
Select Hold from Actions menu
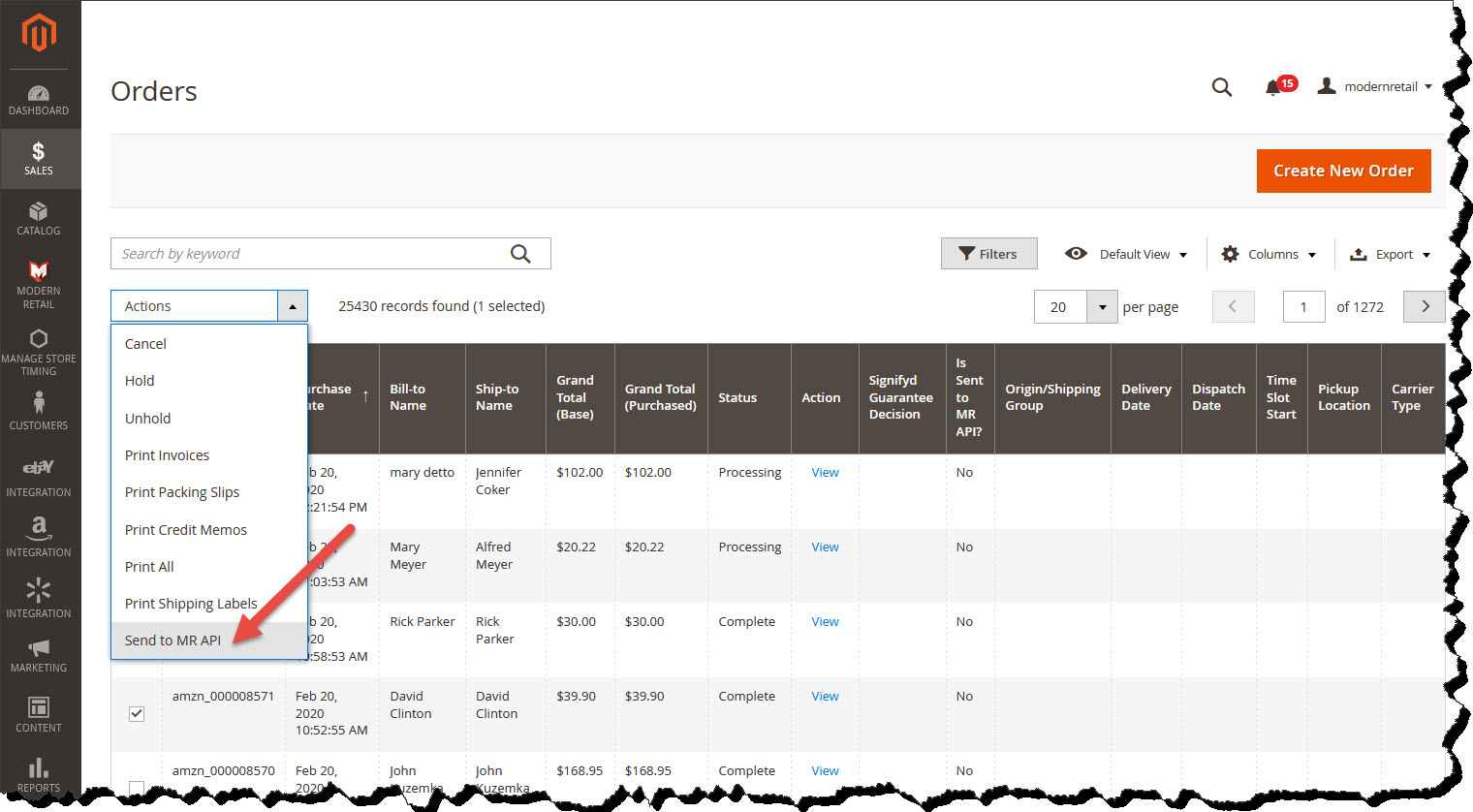point(209,381)
